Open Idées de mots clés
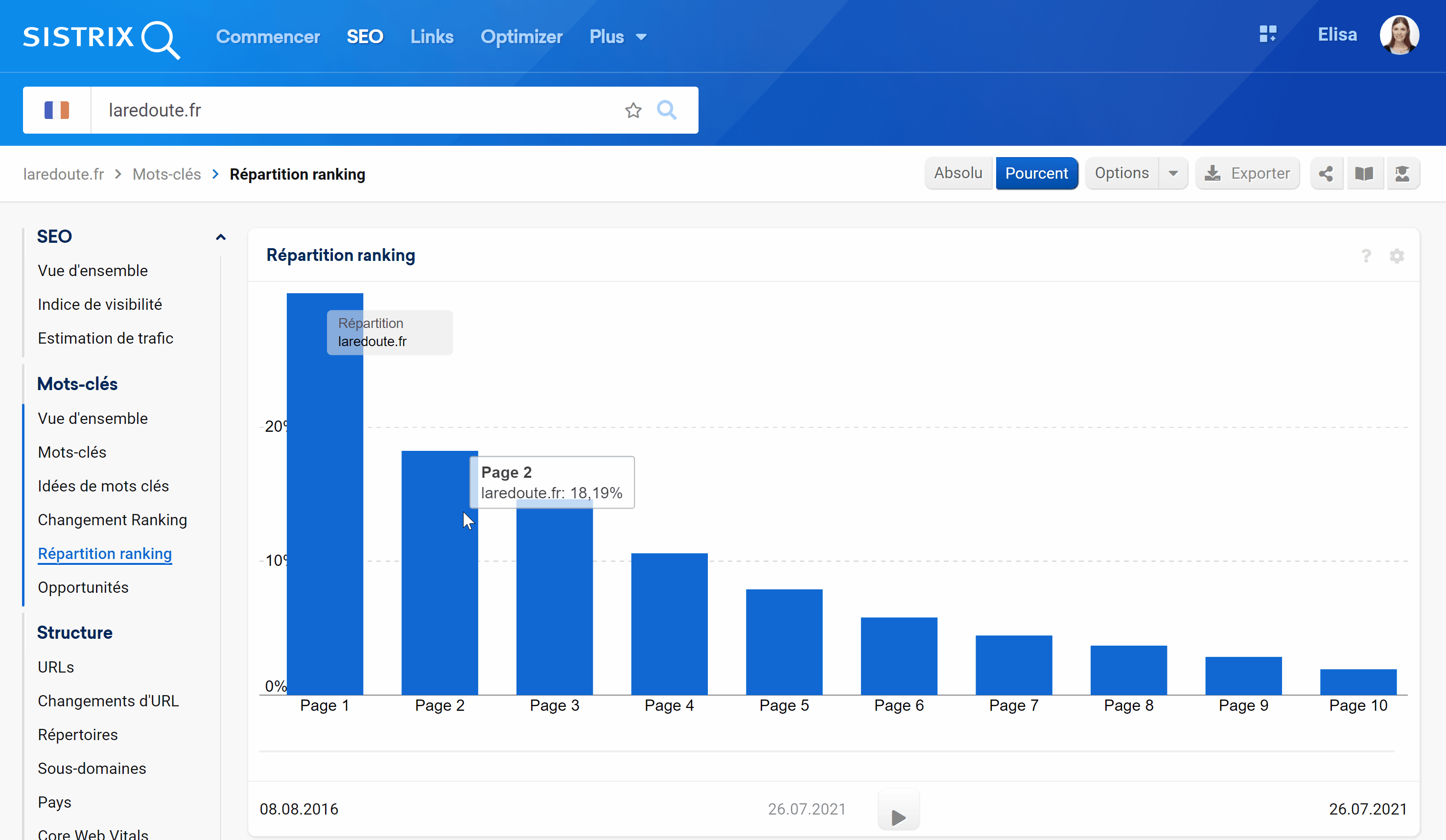 coord(103,487)
